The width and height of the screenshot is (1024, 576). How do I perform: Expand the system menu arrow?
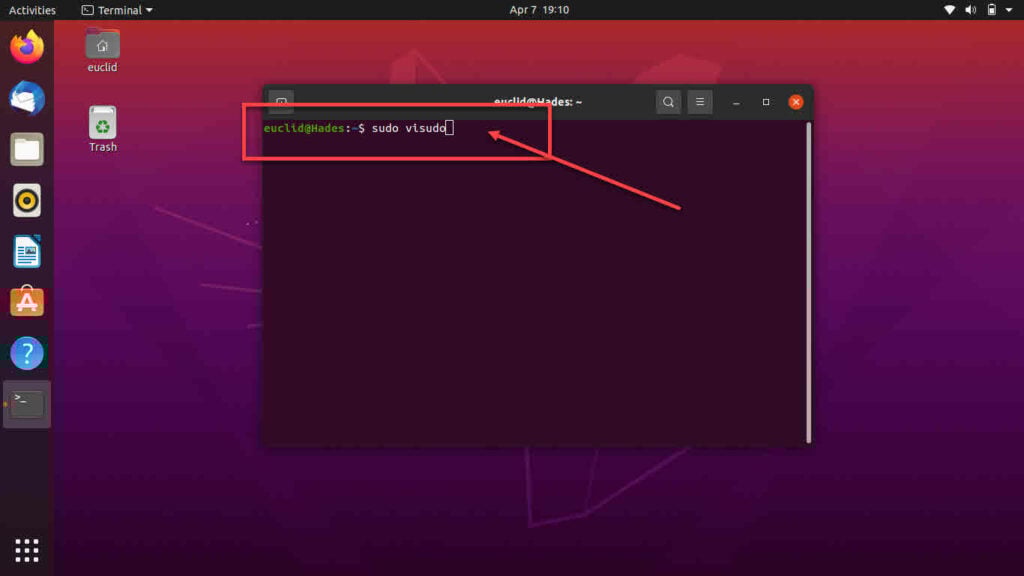tap(1009, 10)
